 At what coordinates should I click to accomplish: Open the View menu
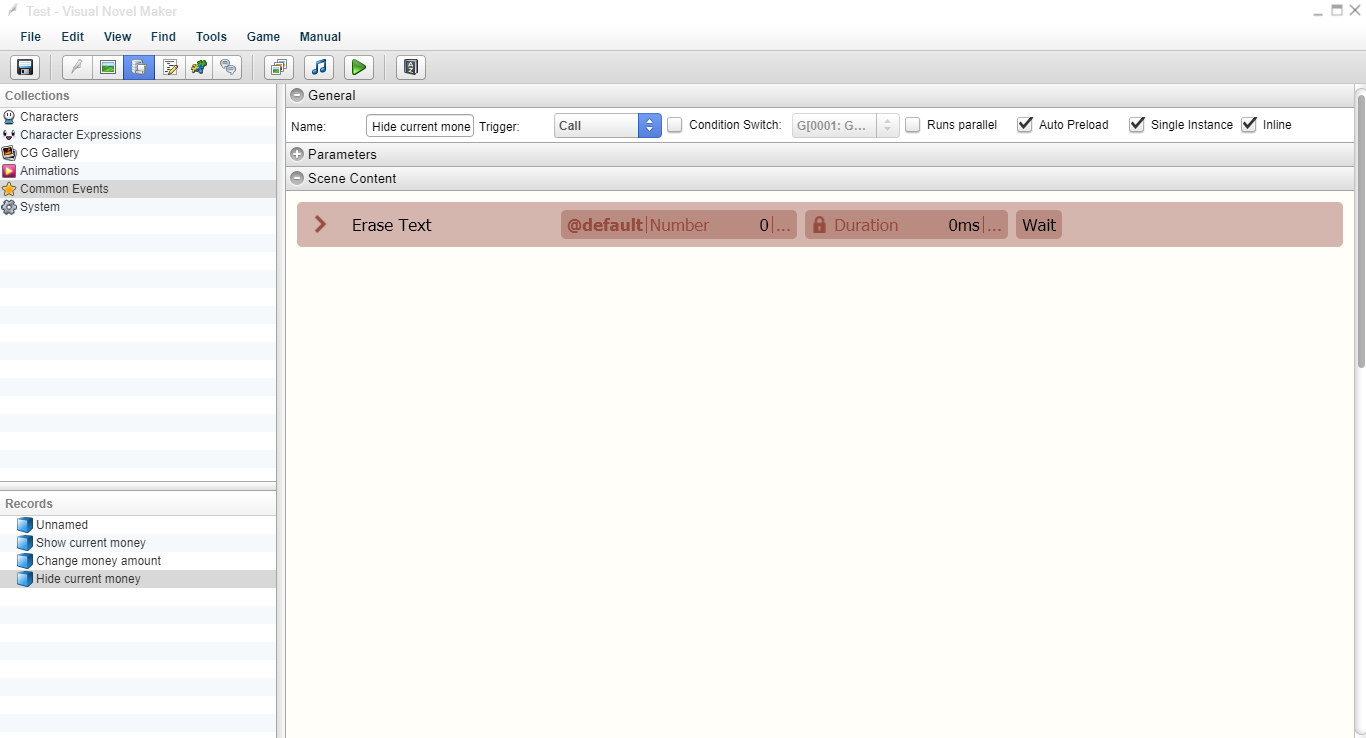tap(118, 37)
